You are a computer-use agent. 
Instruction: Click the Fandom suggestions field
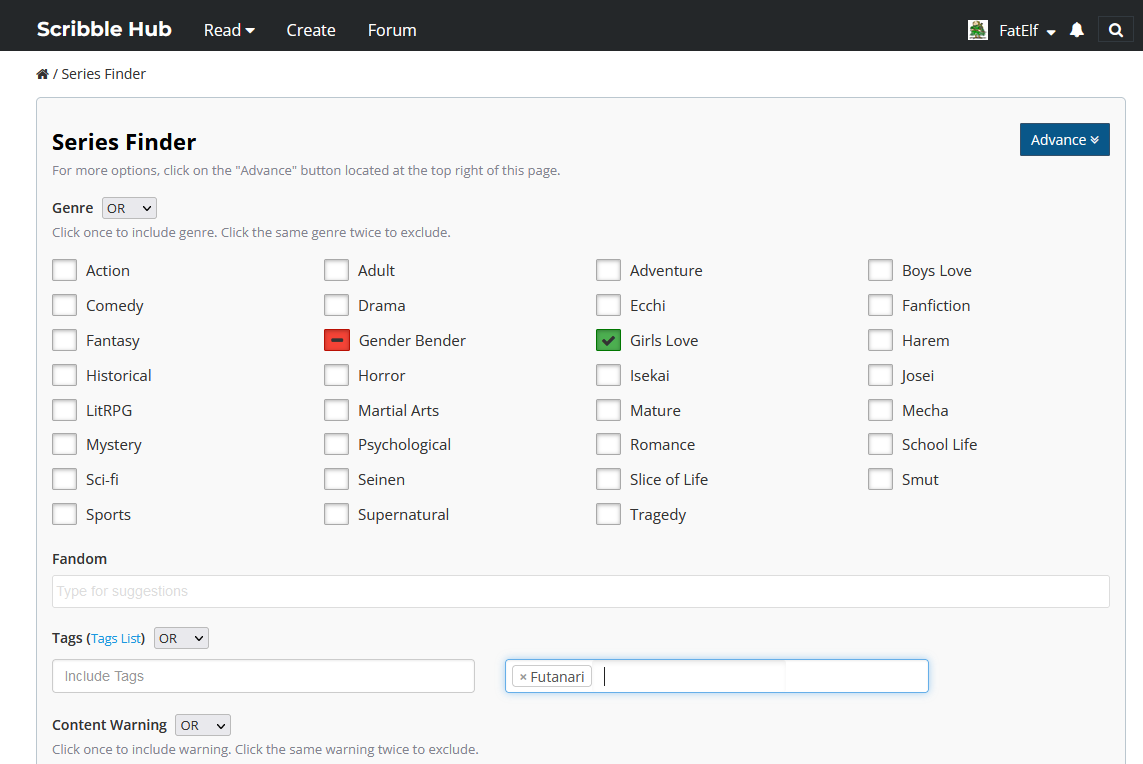click(580, 591)
